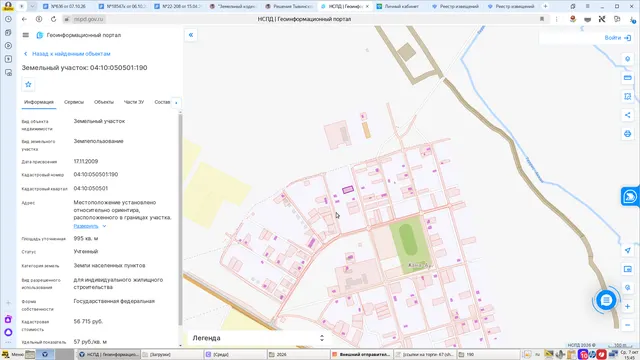
Task: Zoom out the map with minus button
Action: click(628, 325)
